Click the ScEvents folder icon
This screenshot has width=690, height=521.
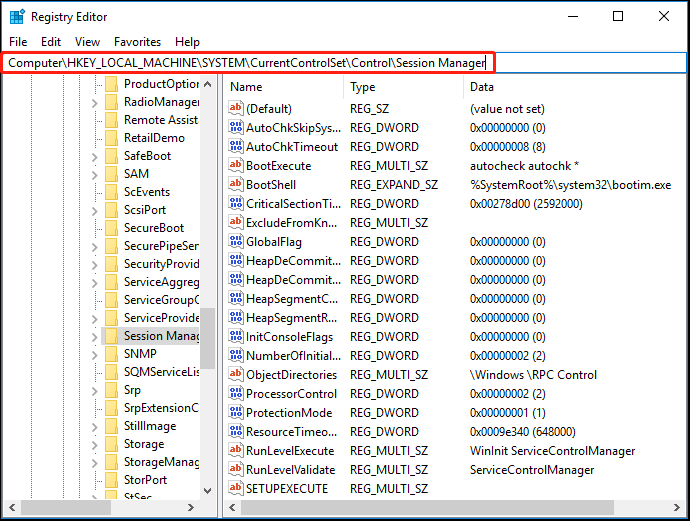pyautogui.click(x=112, y=192)
